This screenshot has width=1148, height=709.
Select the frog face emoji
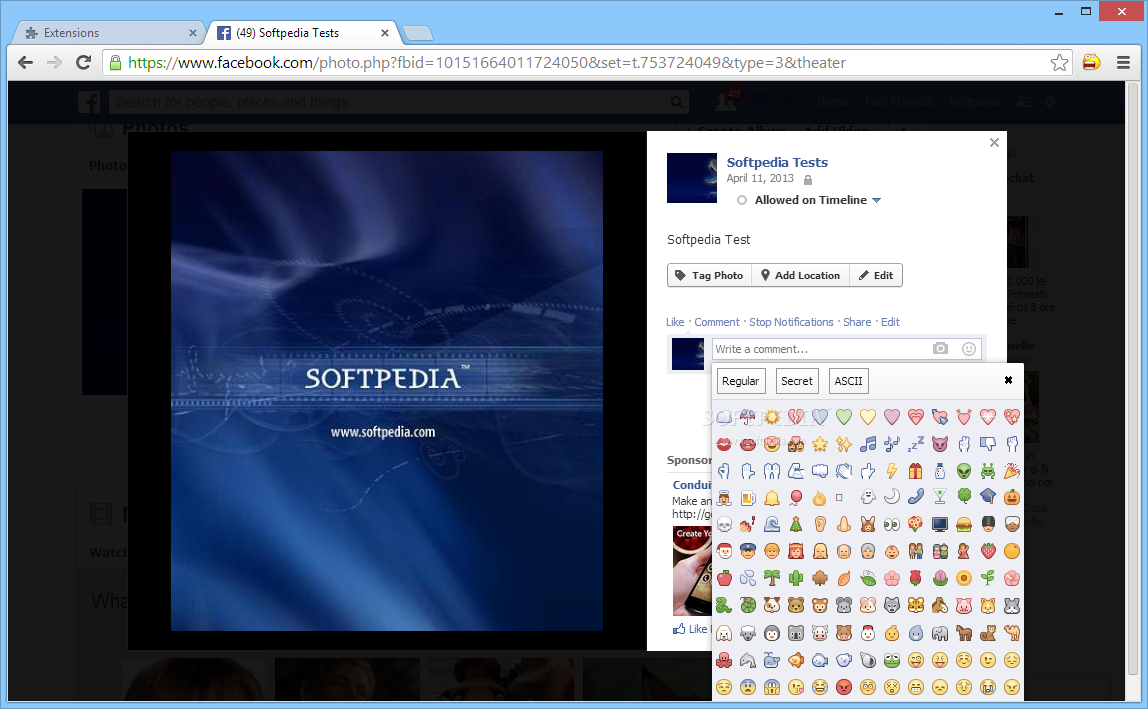tap(892, 660)
